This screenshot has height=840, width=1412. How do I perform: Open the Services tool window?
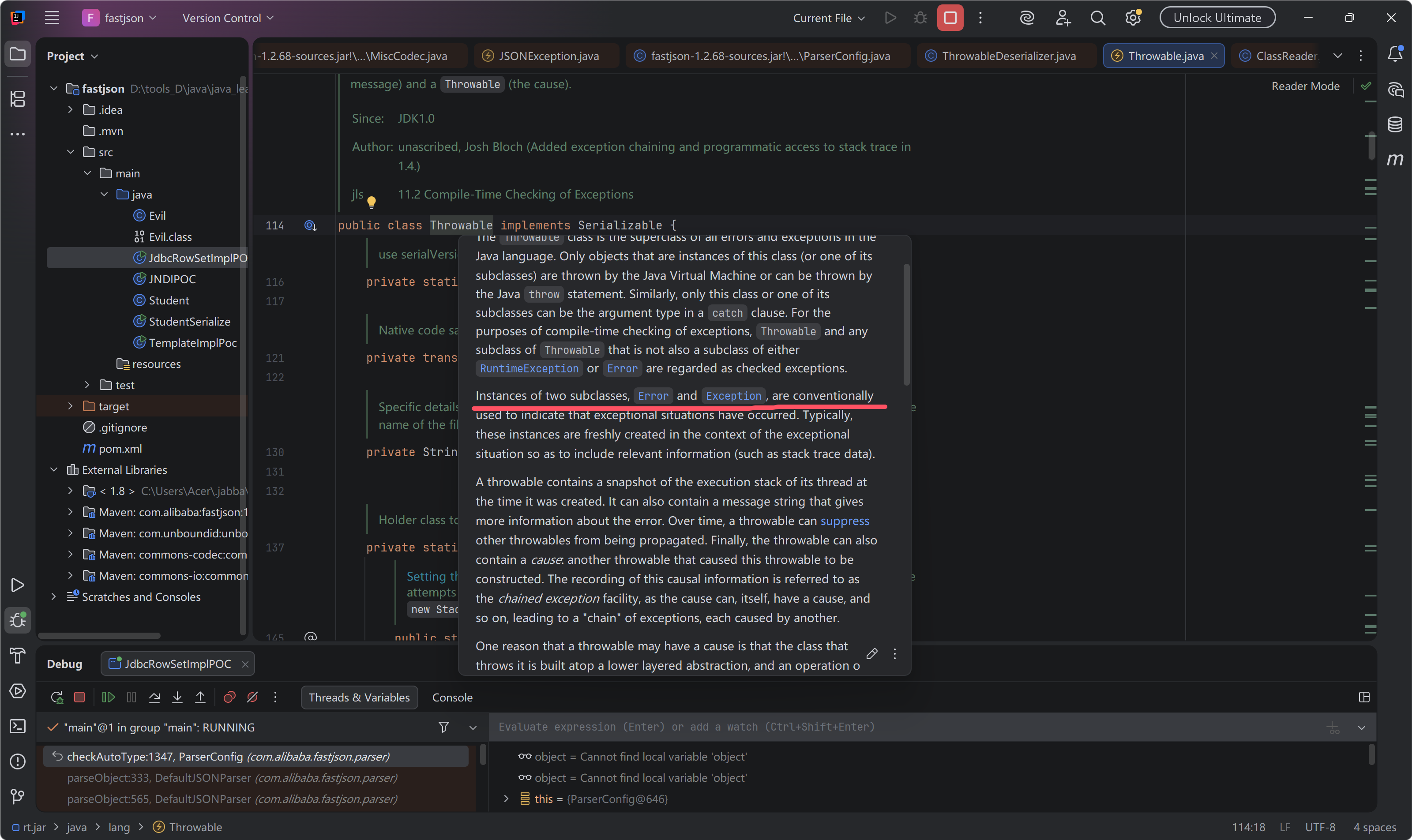tap(18, 691)
